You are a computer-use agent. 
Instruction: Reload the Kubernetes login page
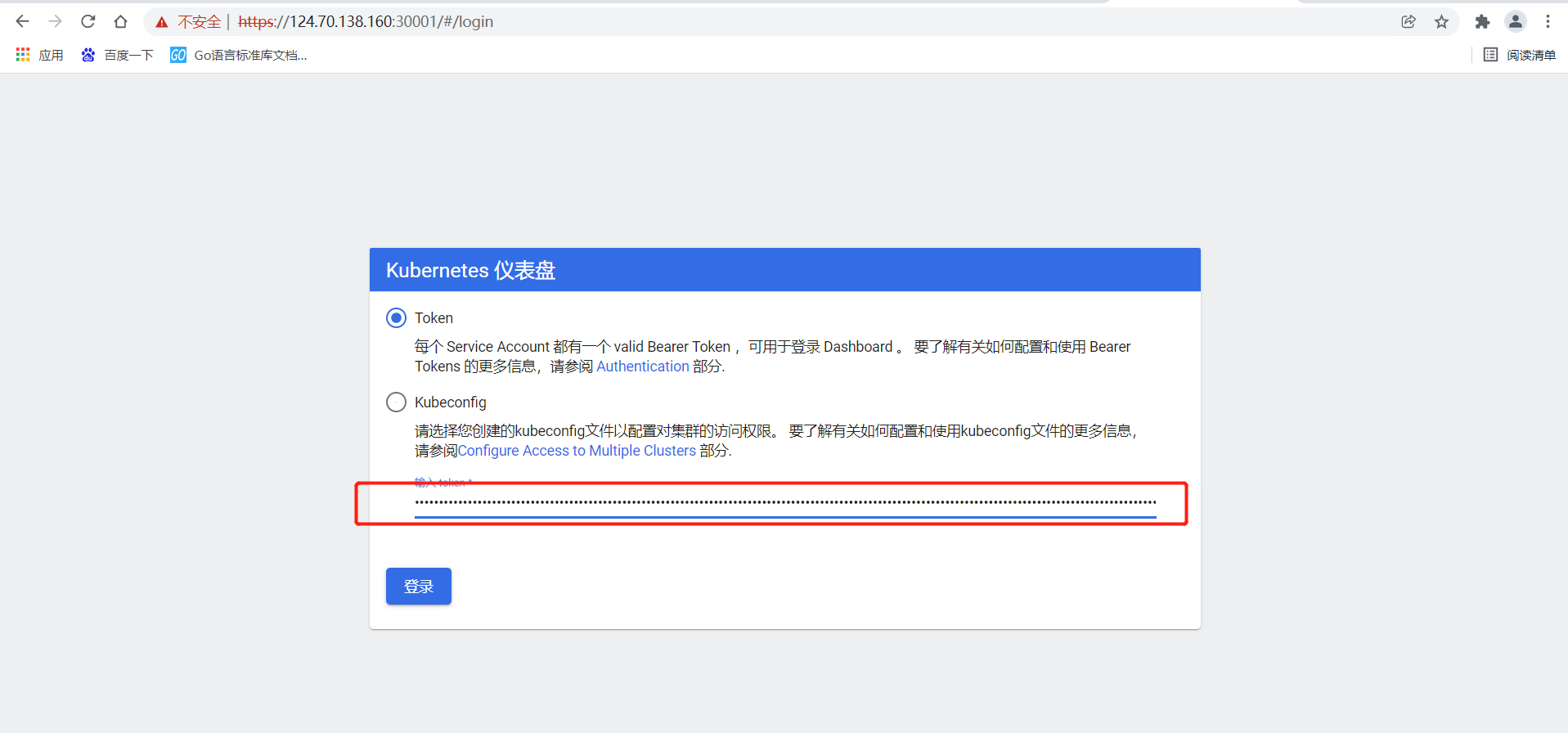[88, 21]
